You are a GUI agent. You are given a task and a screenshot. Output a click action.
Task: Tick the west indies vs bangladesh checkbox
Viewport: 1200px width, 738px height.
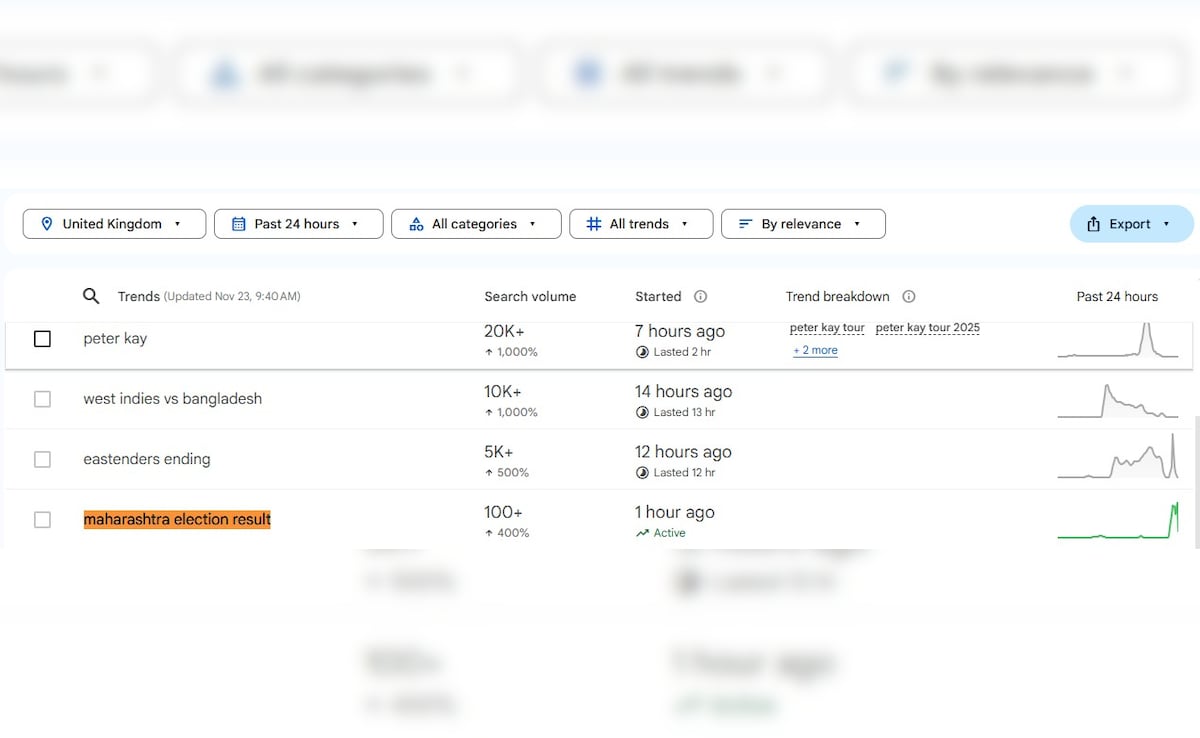42,399
